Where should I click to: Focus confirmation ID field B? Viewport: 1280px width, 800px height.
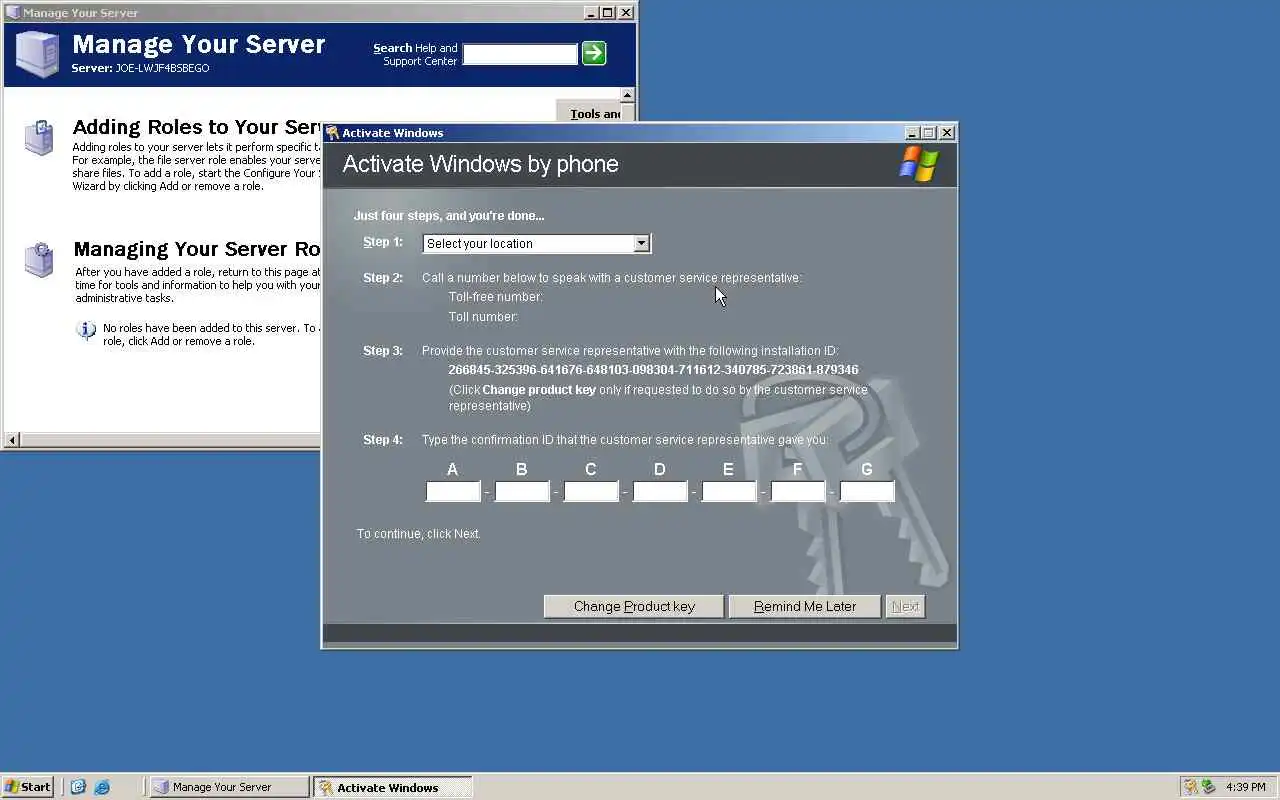[522, 491]
